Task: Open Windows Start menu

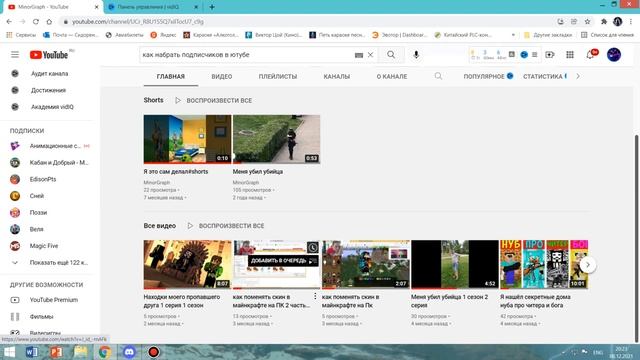Action: pos(9,352)
